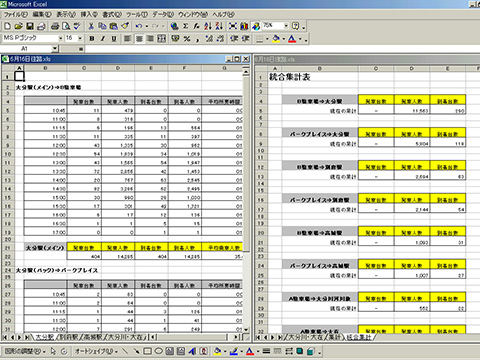Launch the Chart Wizard icon
Image resolution: width=480 pixels, height=360 pixels.
tap(244, 26)
